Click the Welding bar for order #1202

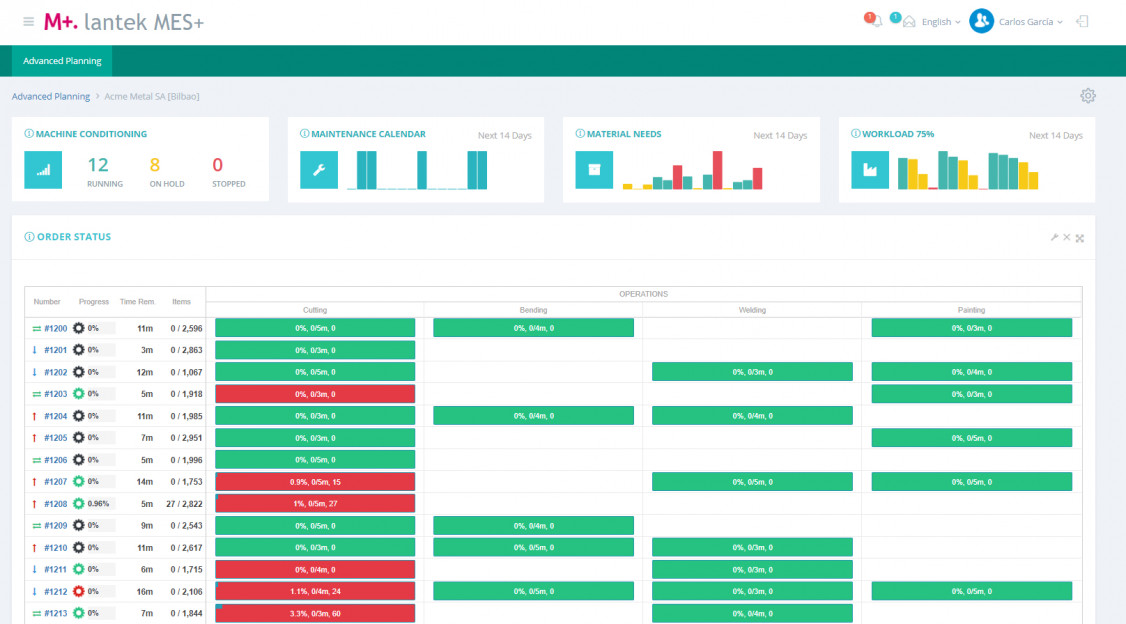752,372
